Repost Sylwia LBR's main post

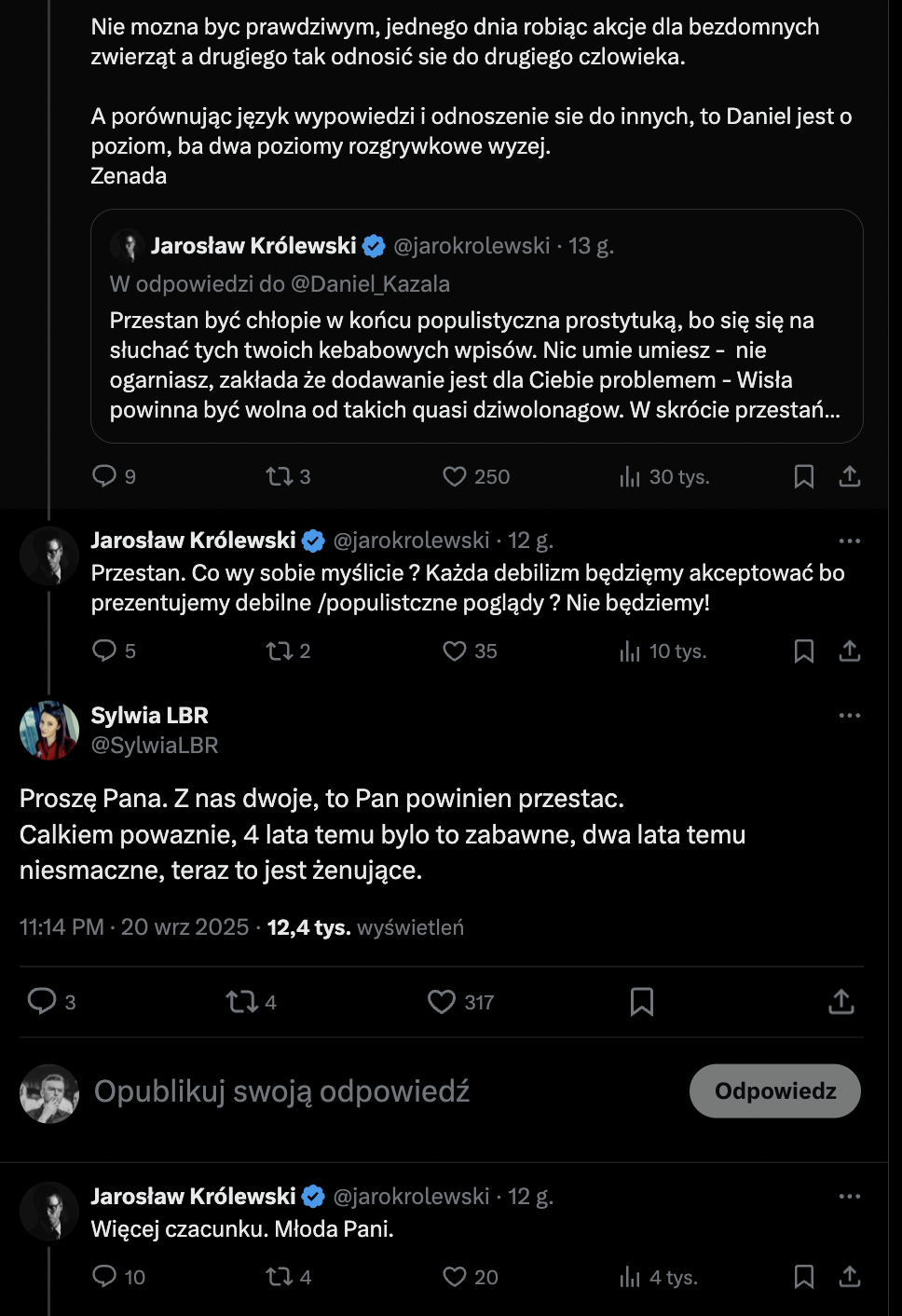(x=241, y=1002)
